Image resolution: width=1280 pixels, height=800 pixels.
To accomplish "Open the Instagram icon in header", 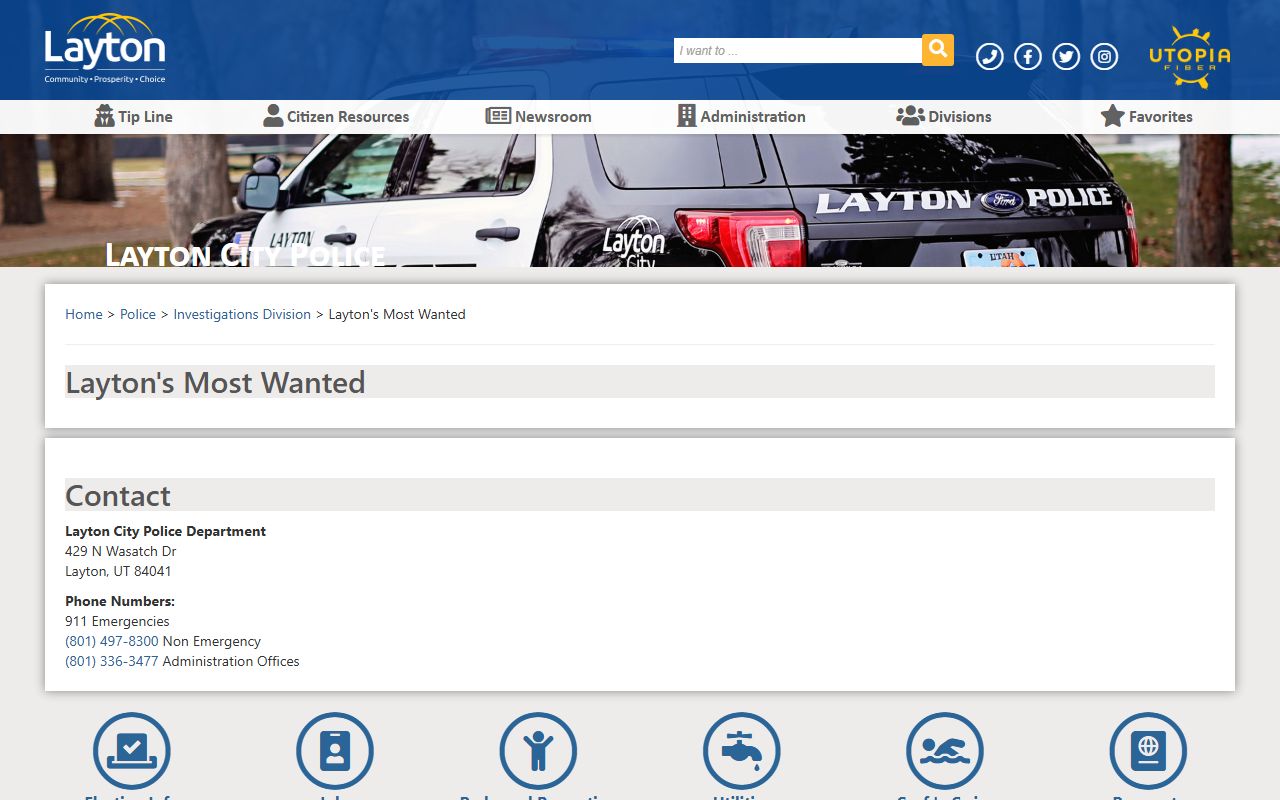I will pos(1104,57).
